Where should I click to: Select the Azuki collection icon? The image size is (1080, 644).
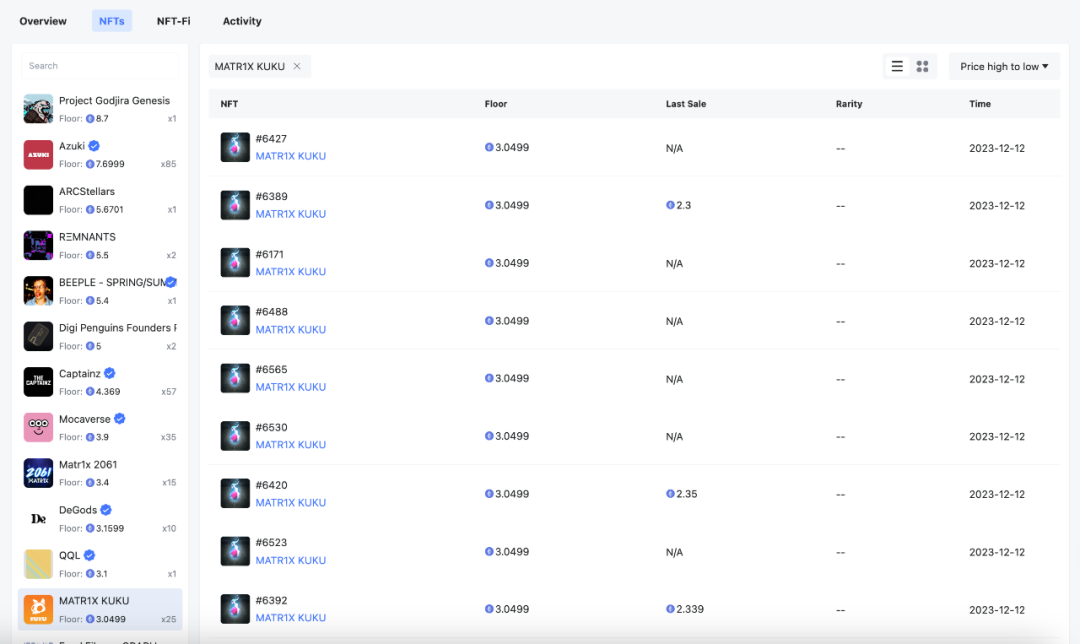[x=38, y=154]
